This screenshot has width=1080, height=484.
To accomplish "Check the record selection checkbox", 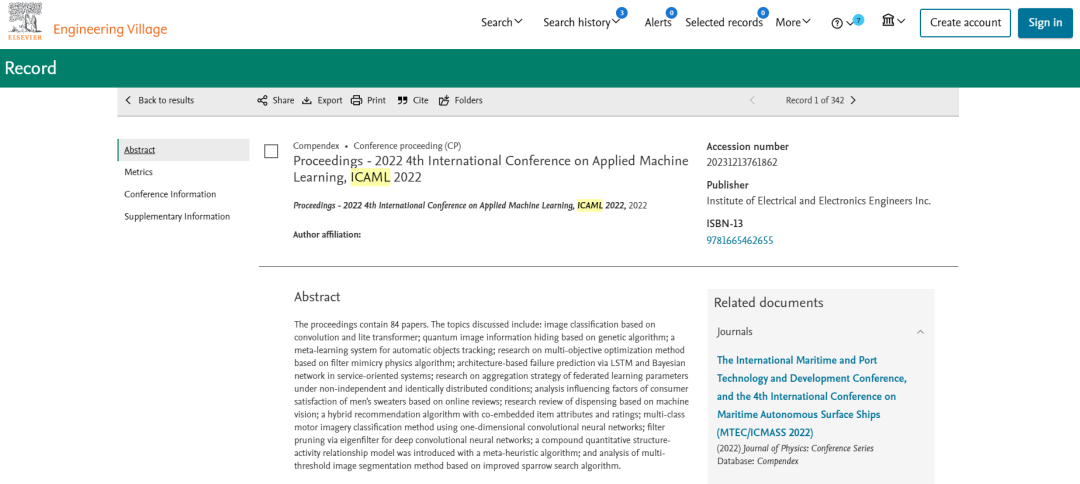I will click(271, 151).
